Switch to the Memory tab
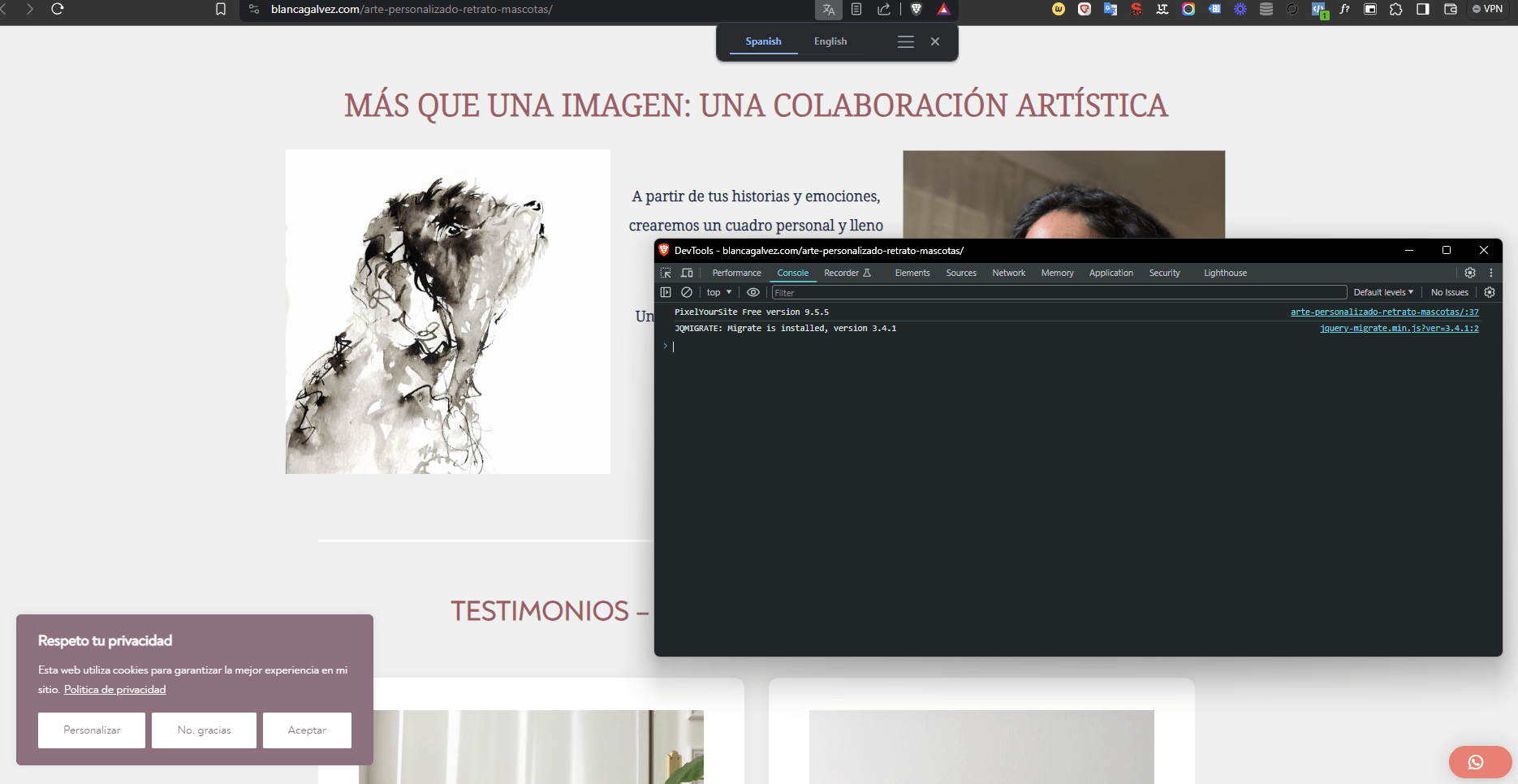This screenshot has height=784, width=1518. tap(1057, 273)
